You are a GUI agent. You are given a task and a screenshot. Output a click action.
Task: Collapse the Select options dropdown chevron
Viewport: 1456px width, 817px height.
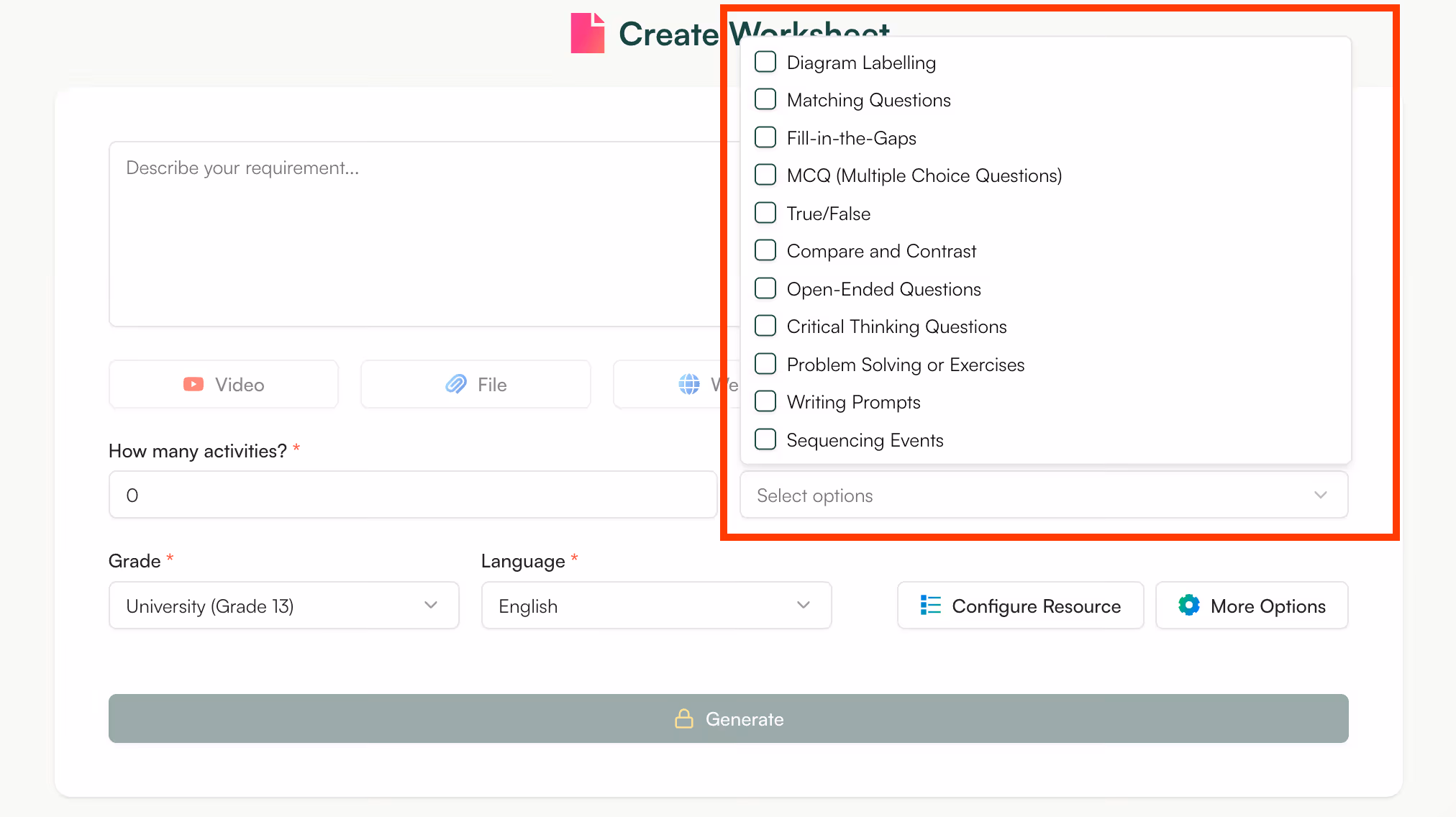(x=1320, y=495)
